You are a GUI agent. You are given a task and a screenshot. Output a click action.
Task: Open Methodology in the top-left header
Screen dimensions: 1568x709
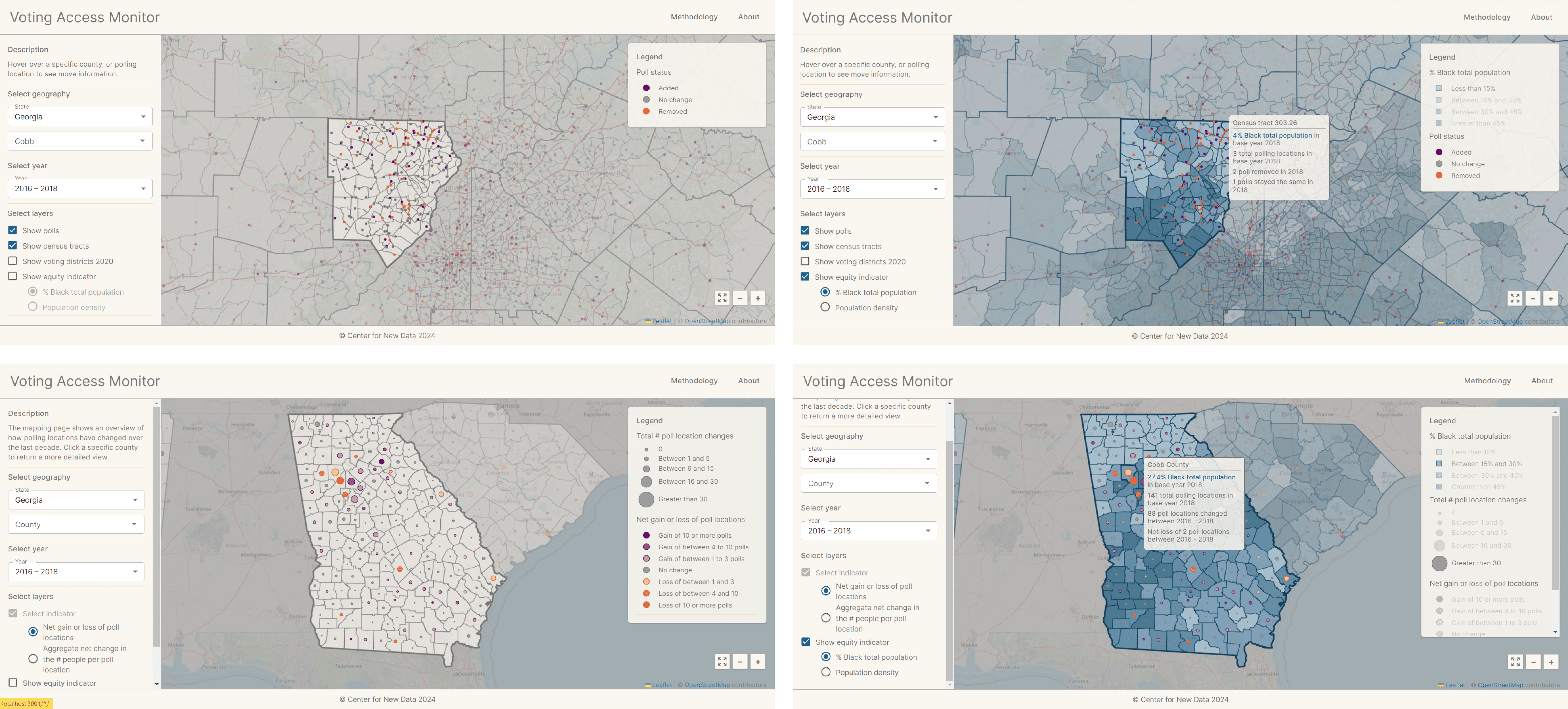click(694, 17)
